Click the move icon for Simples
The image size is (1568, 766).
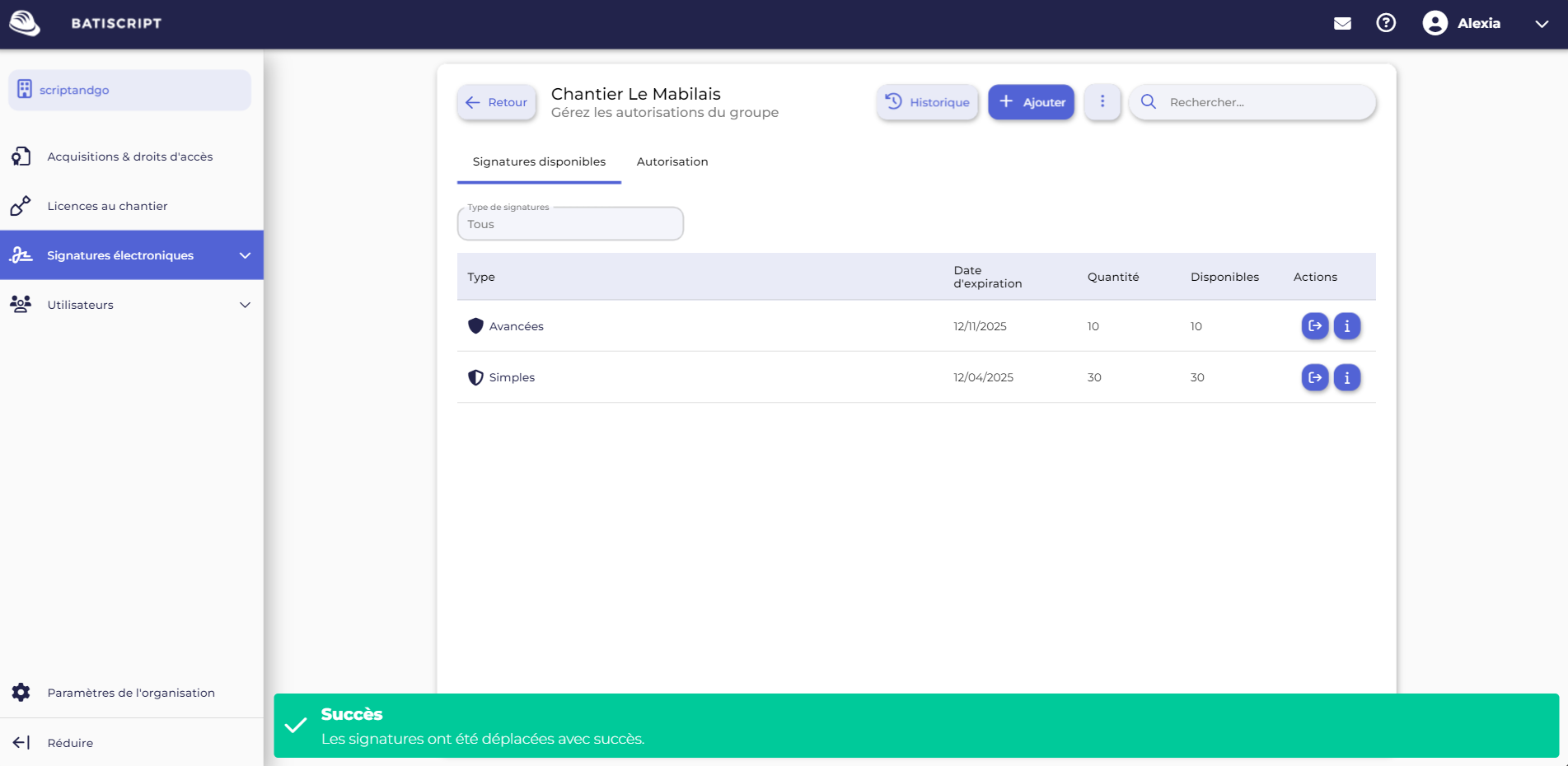(x=1315, y=377)
